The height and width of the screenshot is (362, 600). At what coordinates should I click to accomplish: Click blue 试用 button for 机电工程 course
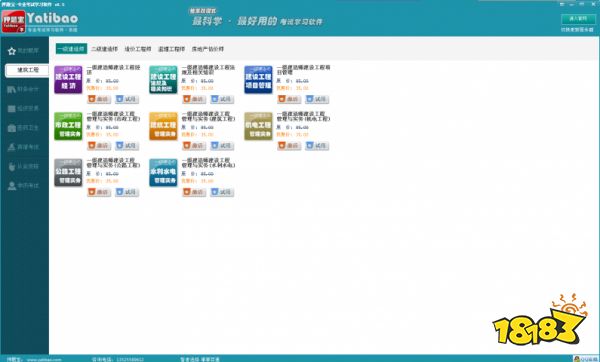[x=317, y=145]
